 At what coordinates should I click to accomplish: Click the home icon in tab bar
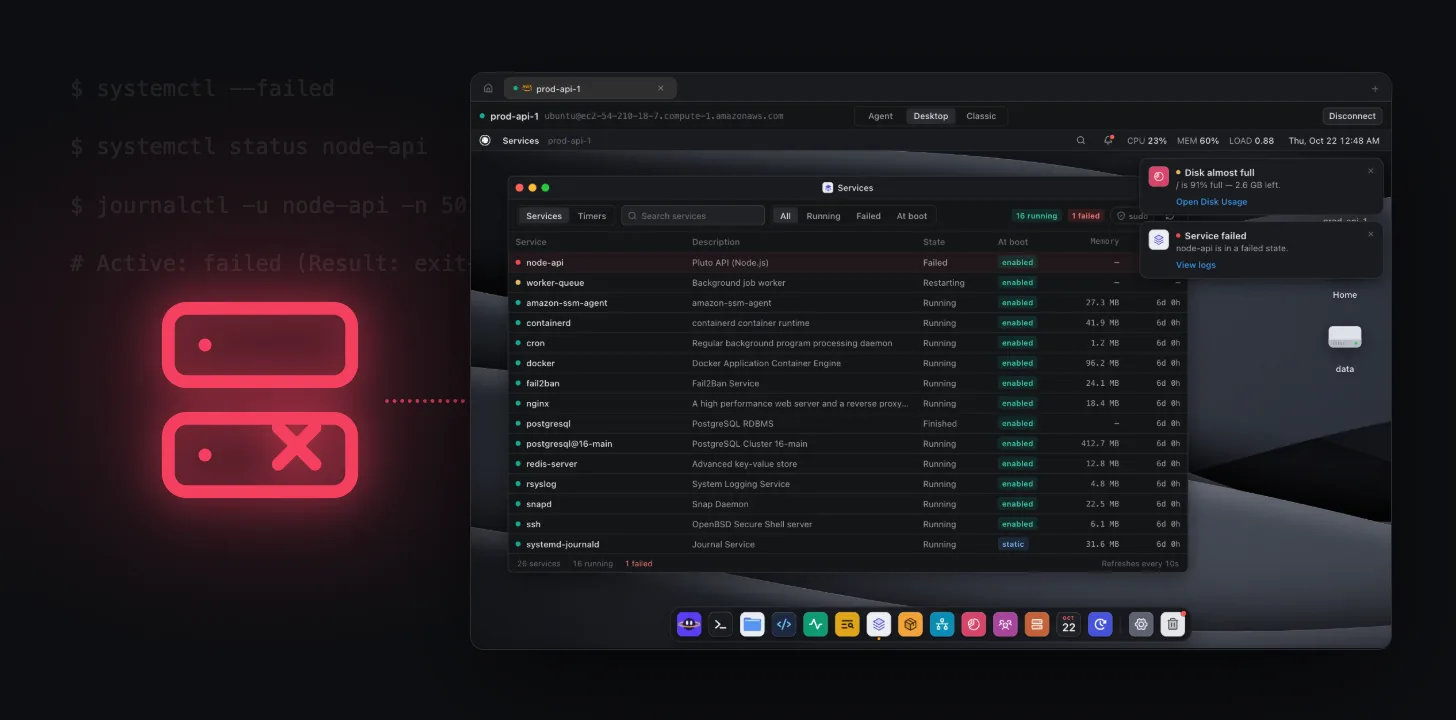pyautogui.click(x=488, y=88)
